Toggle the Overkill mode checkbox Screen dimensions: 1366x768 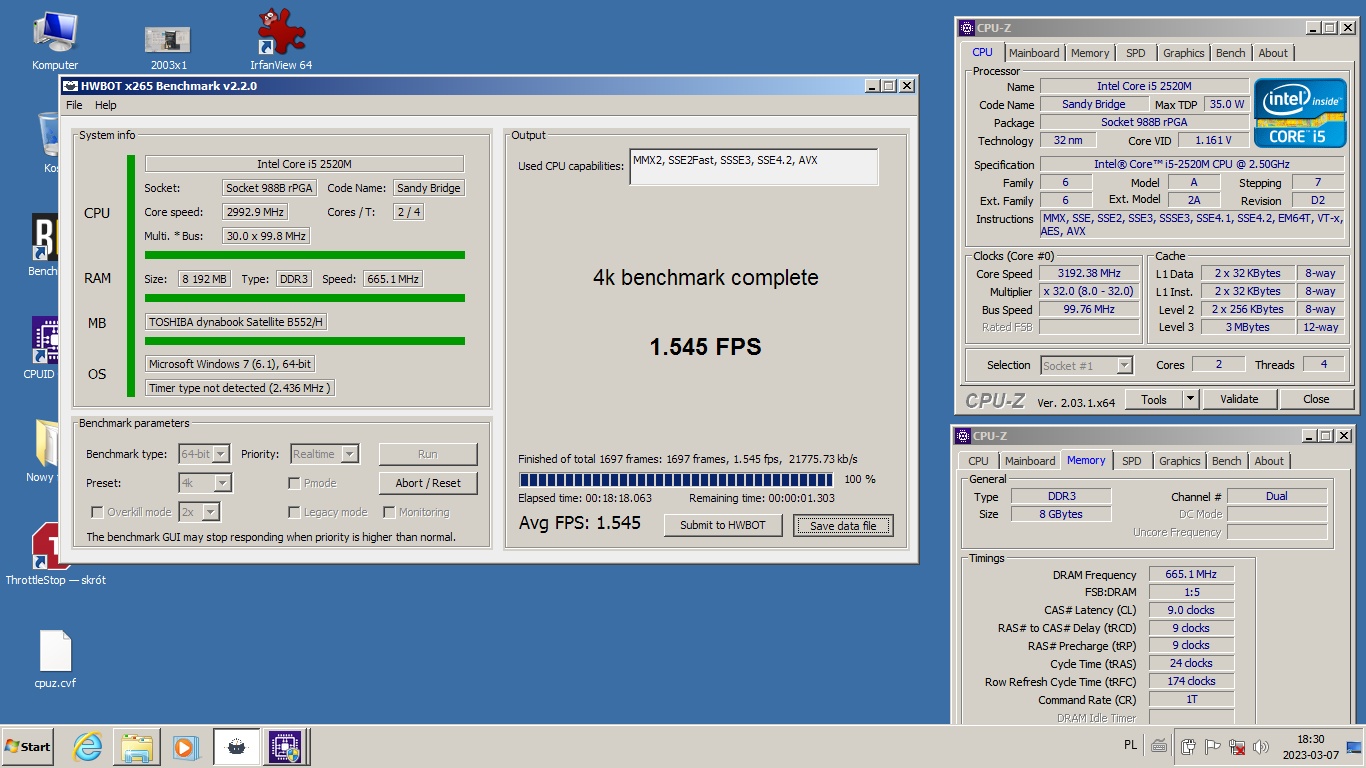coord(97,512)
